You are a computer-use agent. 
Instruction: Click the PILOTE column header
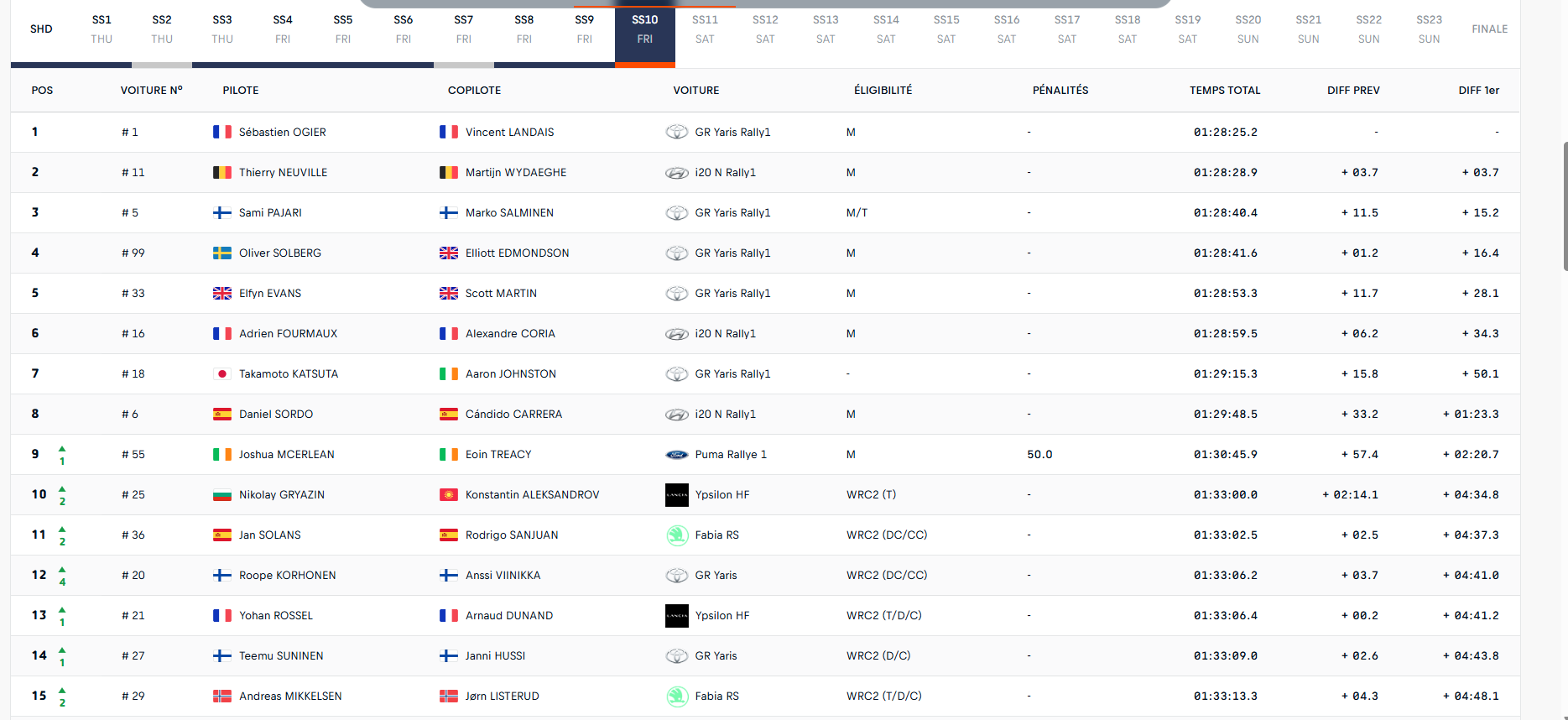pos(241,91)
